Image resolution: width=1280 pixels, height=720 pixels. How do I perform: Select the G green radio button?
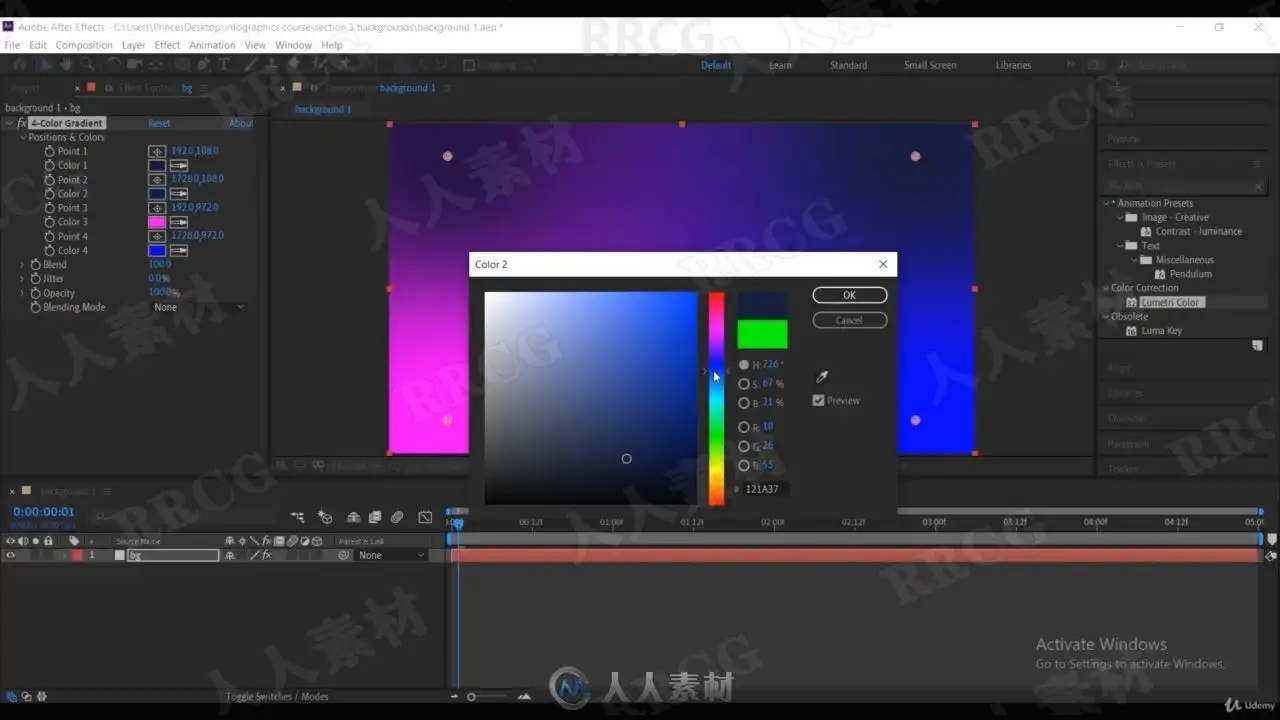pos(744,446)
